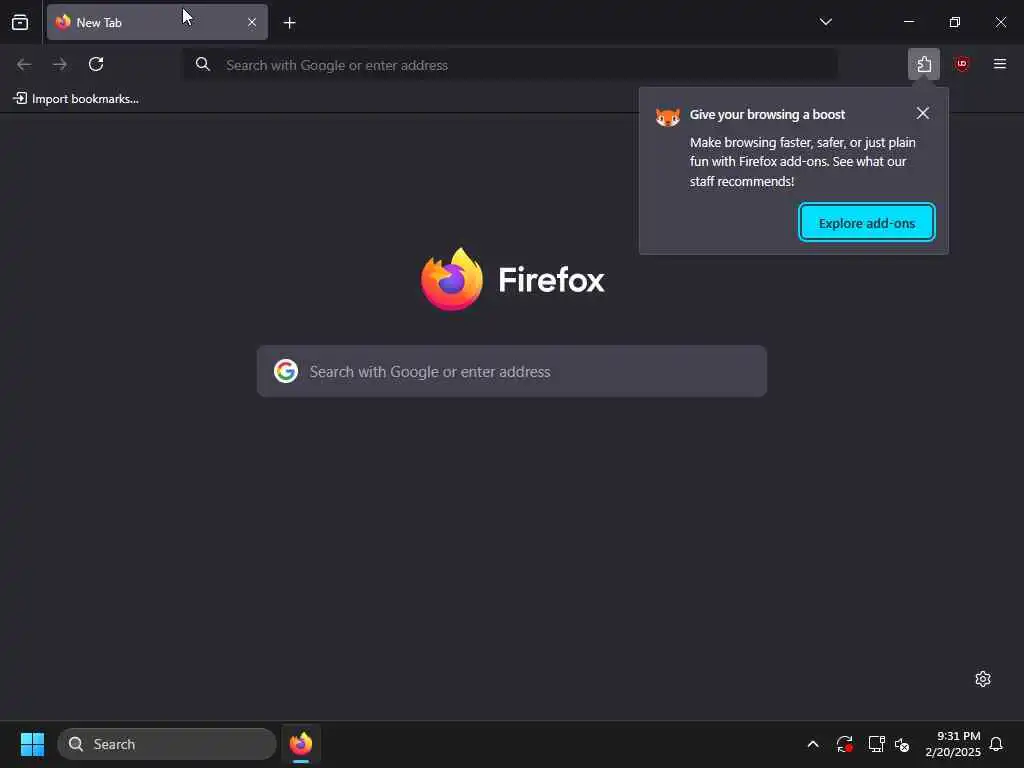Screen dimensions: 1024x768
Task: Reload the current page
Action: [x=96, y=64]
